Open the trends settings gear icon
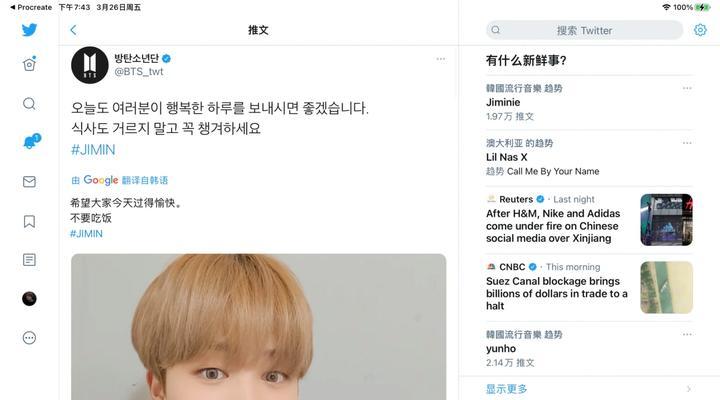The width and height of the screenshot is (720, 400). [x=700, y=30]
